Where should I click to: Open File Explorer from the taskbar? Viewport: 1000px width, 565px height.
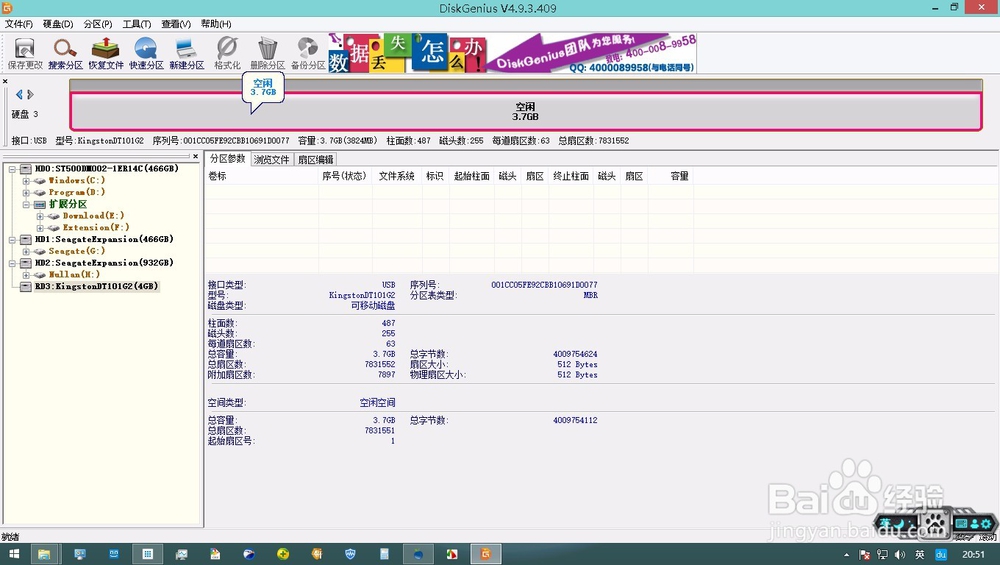pyautogui.click(x=44, y=554)
